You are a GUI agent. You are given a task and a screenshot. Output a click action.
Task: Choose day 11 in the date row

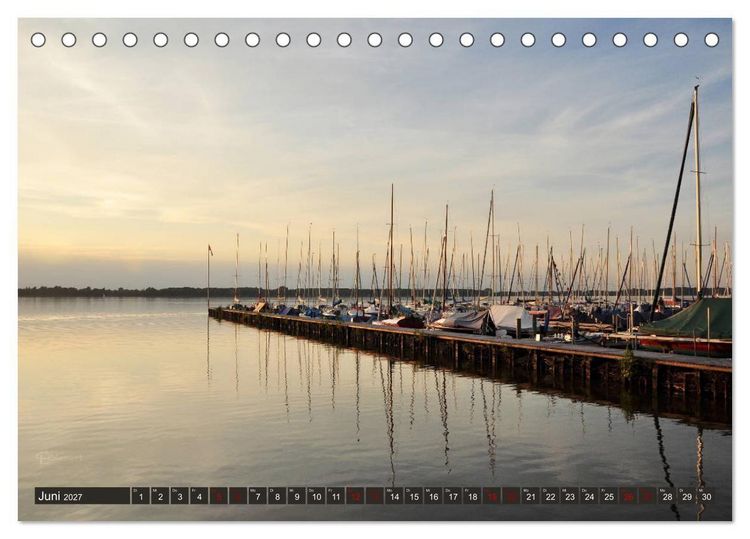click(335, 496)
